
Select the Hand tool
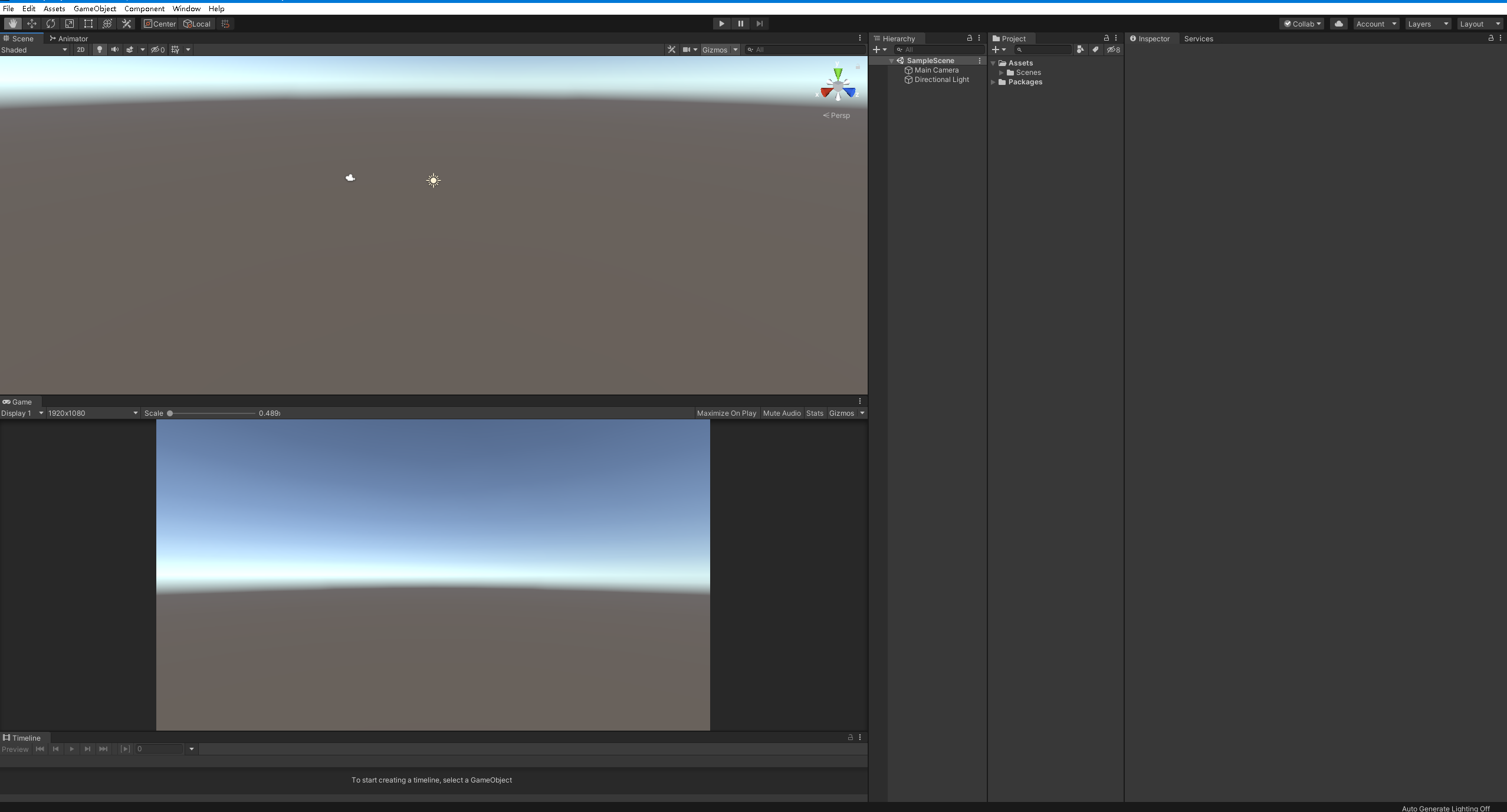(12, 24)
